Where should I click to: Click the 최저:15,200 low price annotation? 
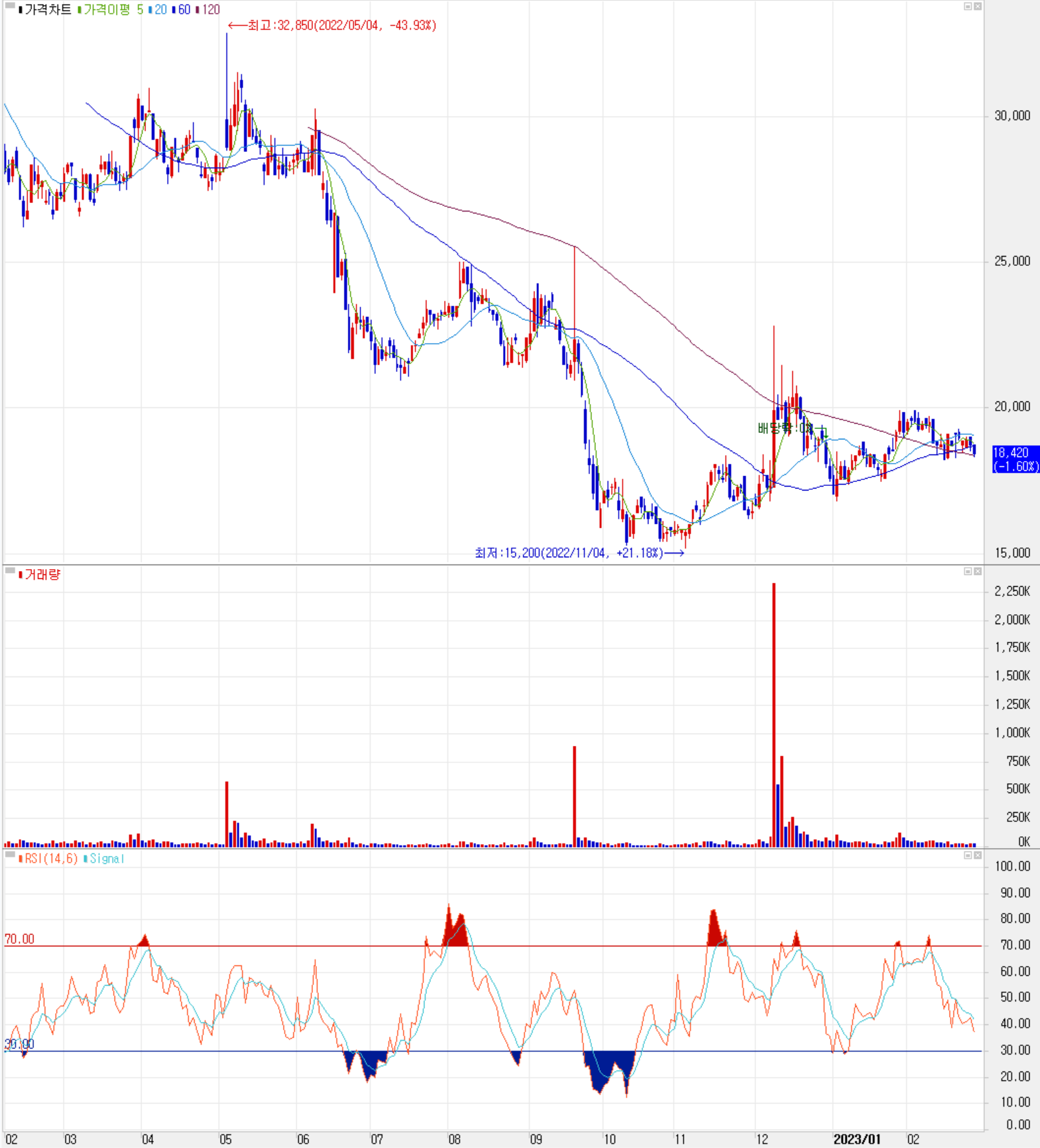click(580, 553)
